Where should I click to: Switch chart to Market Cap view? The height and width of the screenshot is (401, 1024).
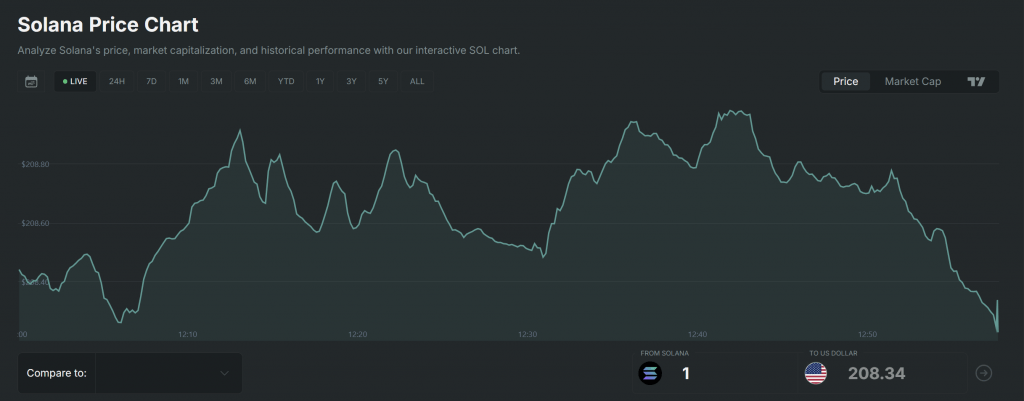pos(912,81)
